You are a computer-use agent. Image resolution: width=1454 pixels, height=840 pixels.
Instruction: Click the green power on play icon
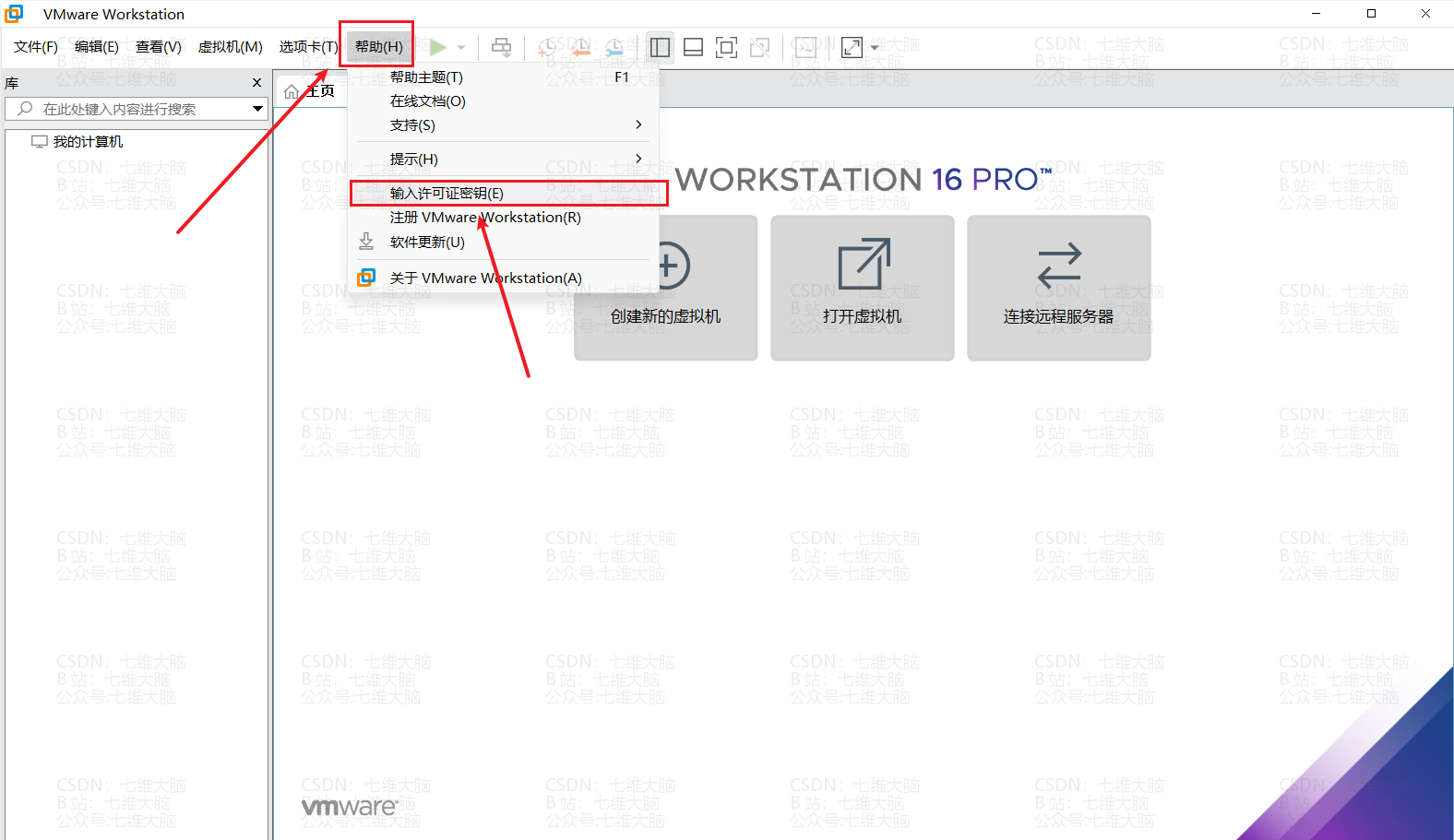point(438,47)
